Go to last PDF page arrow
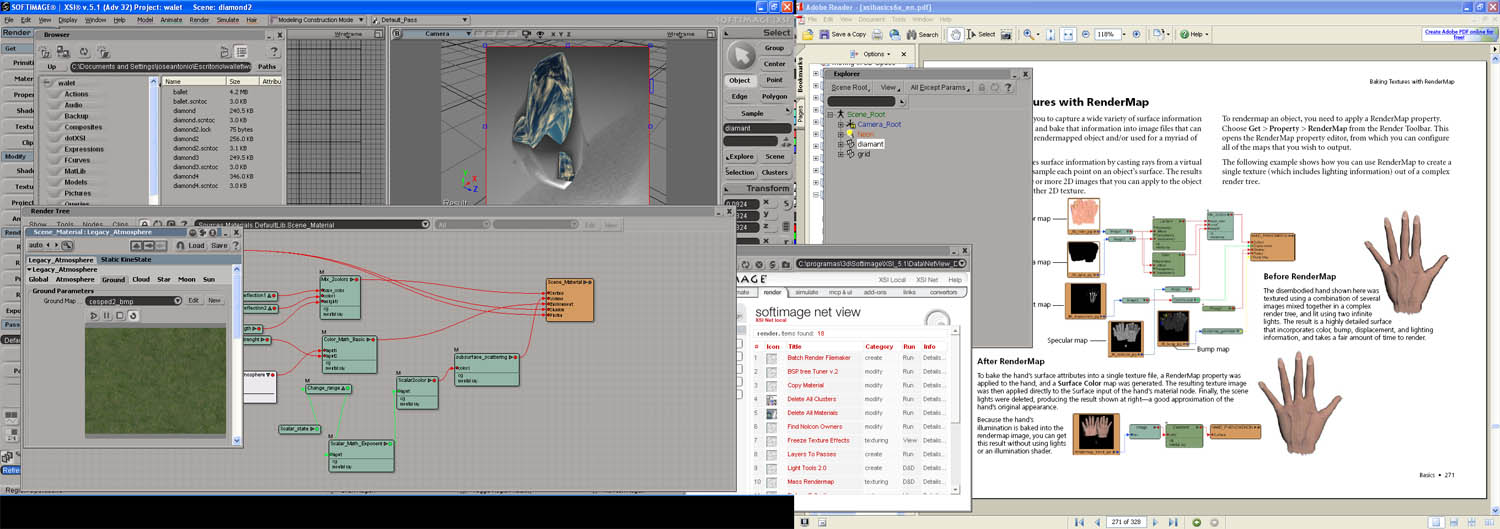This screenshot has width=1500, height=529. click(1174, 522)
